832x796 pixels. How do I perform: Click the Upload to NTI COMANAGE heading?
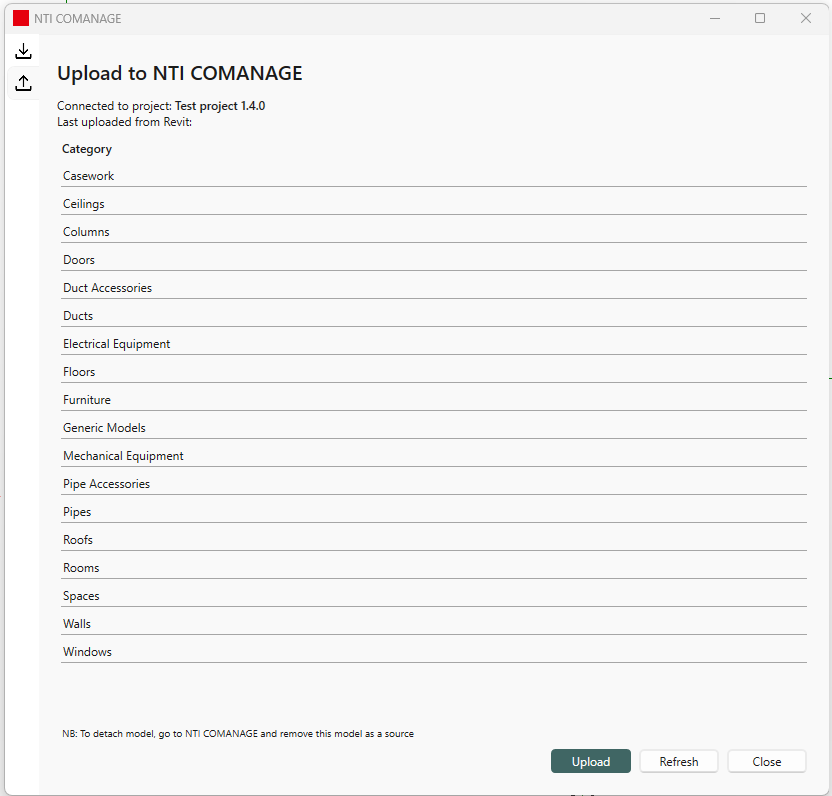click(x=180, y=73)
